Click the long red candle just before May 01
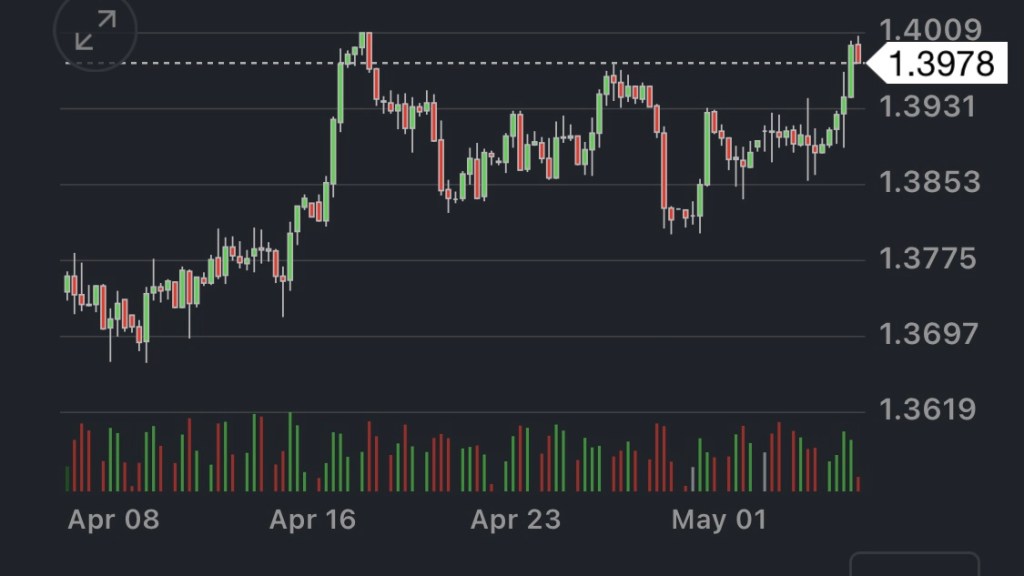The width and height of the screenshot is (1024, 576). [664, 170]
